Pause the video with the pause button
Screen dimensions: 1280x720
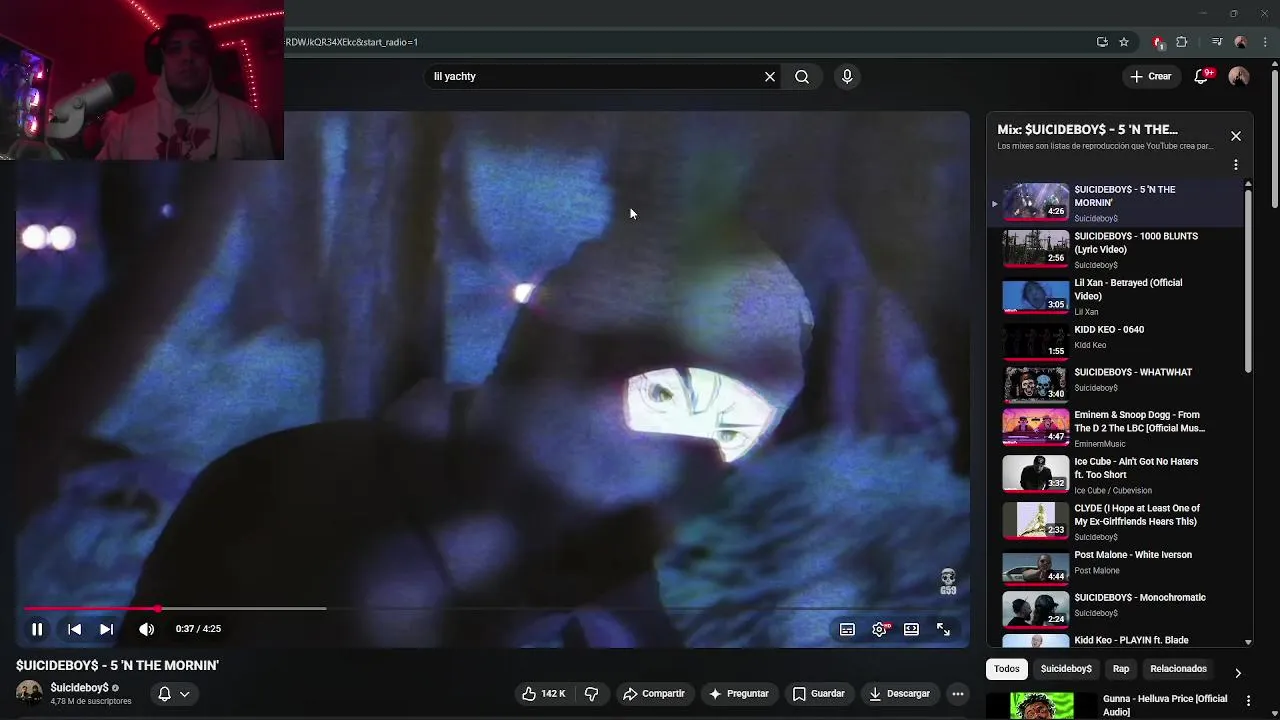click(37, 629)
